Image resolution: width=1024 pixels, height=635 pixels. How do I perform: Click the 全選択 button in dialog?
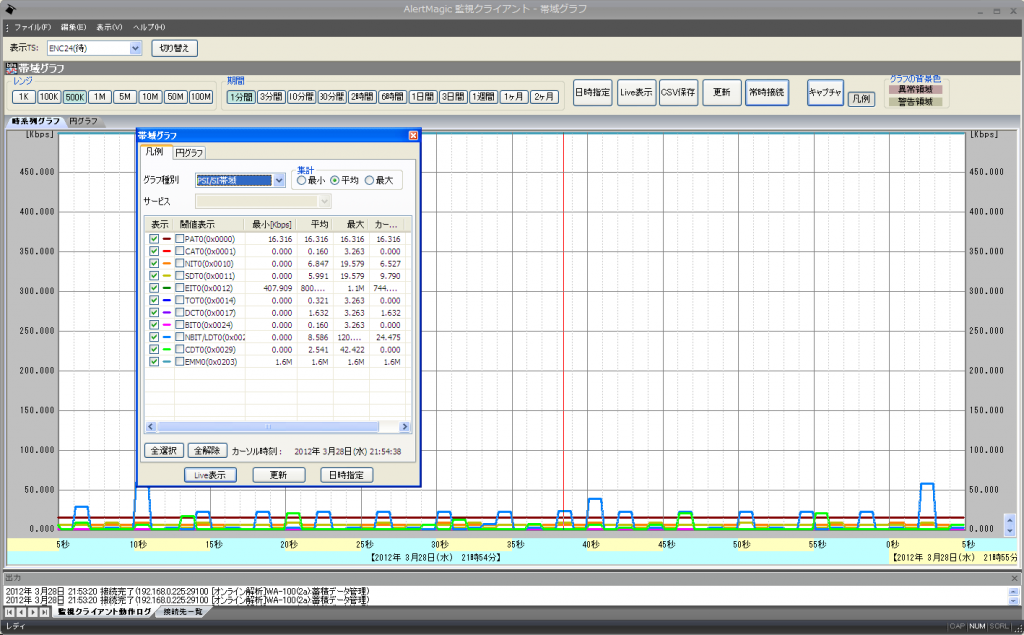coord(164,450)
